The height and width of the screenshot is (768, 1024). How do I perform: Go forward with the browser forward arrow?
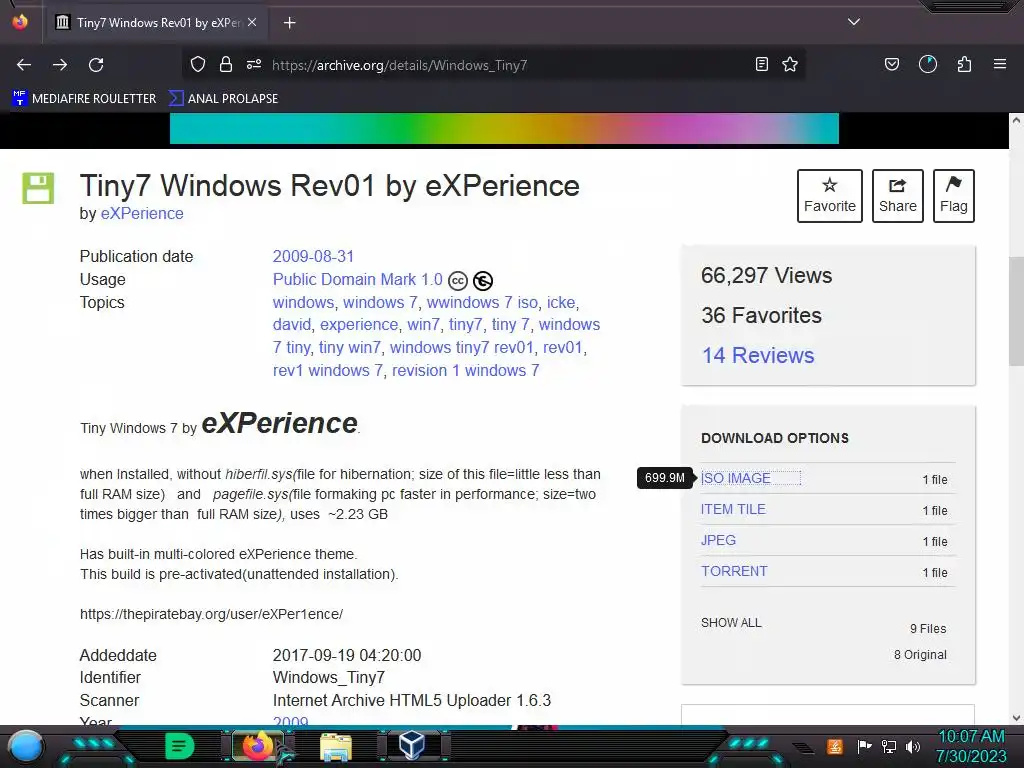[x=60, y=65]
